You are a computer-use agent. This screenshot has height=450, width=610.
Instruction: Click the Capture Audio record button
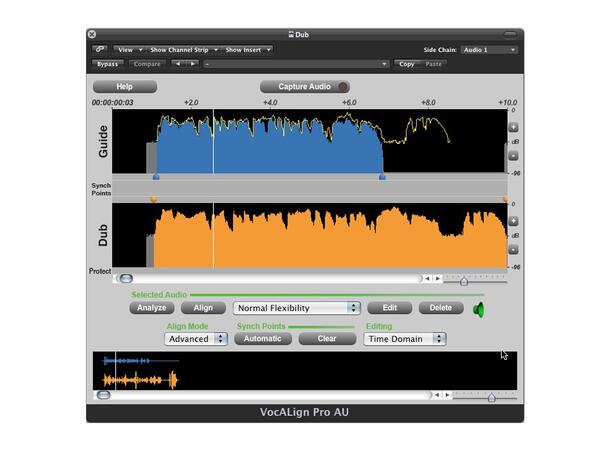[x=305, y=86]
